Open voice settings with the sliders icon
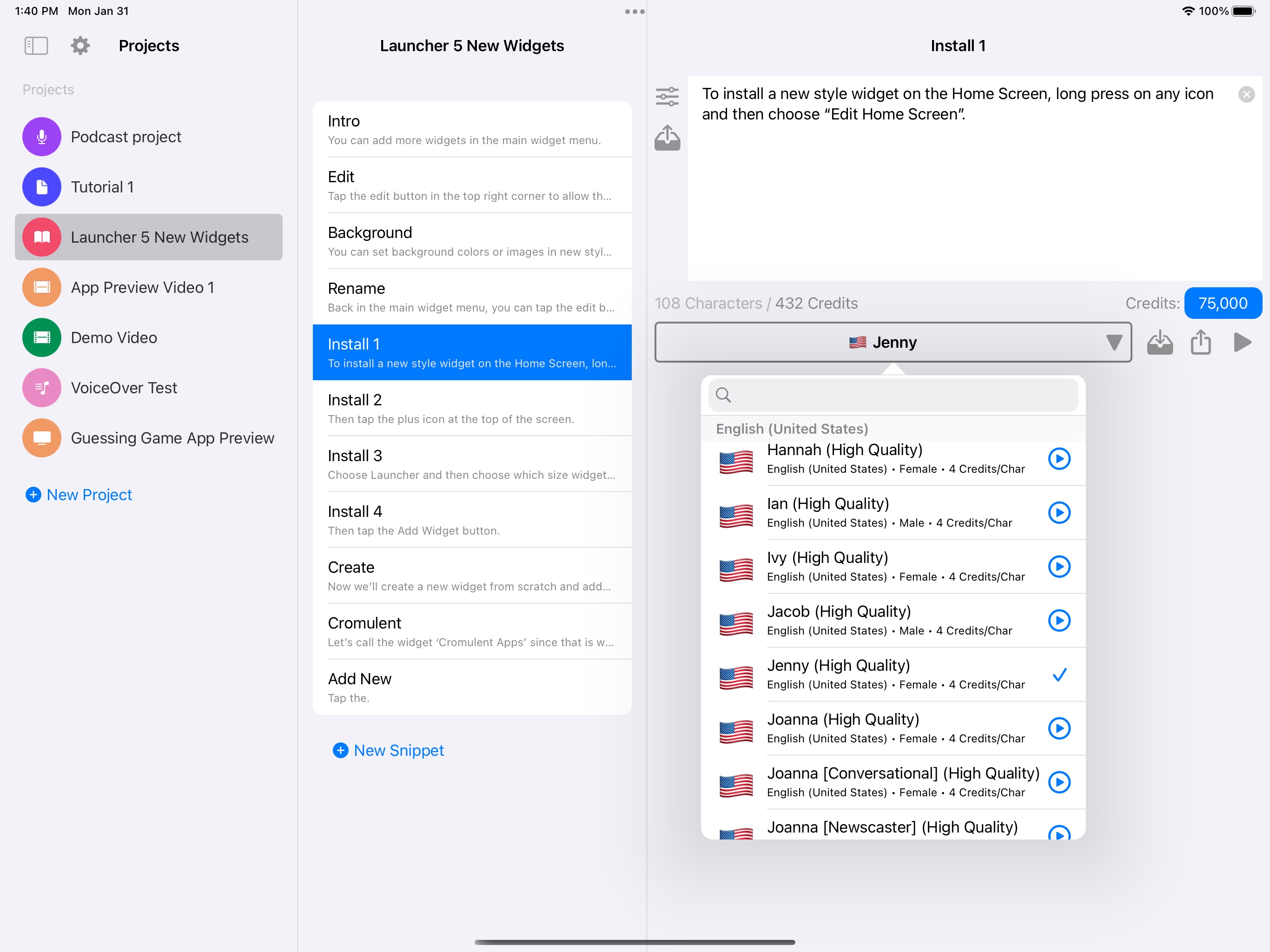This screenshot has height=952, width=1270. pyautogui.click(x=667, y=97)
